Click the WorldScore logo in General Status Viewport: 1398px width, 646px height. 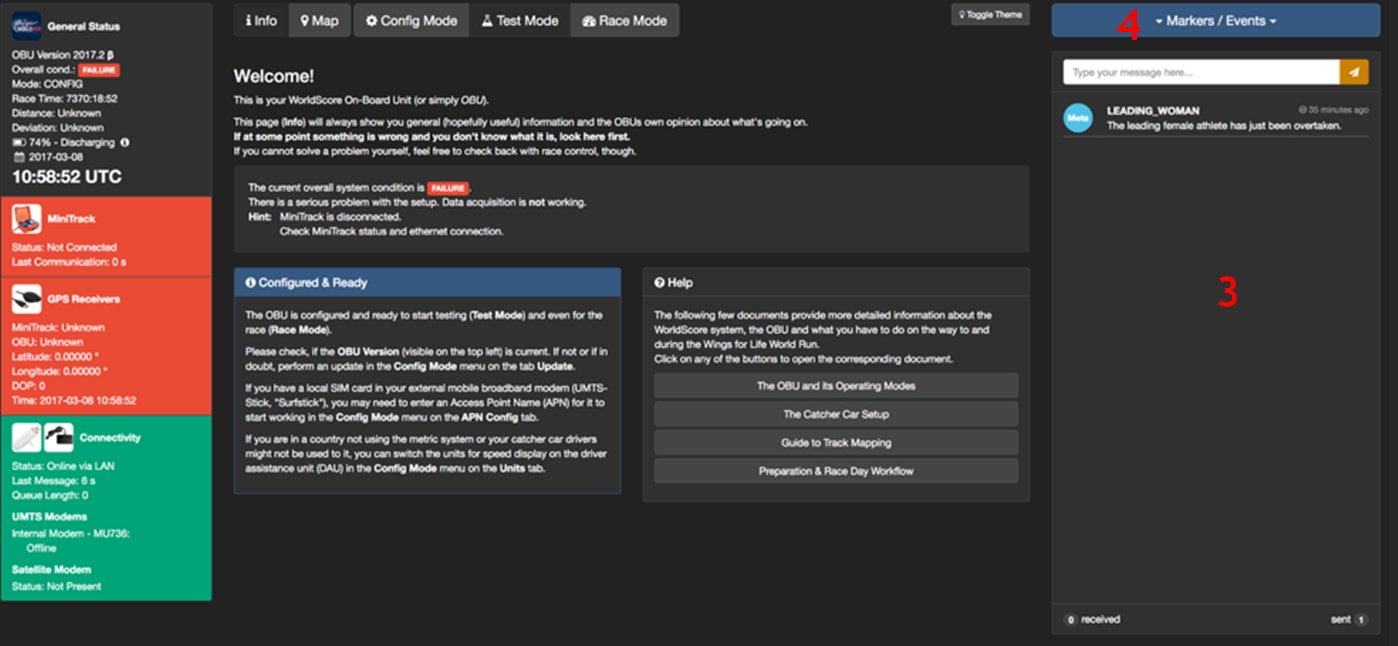coord(26,25)
